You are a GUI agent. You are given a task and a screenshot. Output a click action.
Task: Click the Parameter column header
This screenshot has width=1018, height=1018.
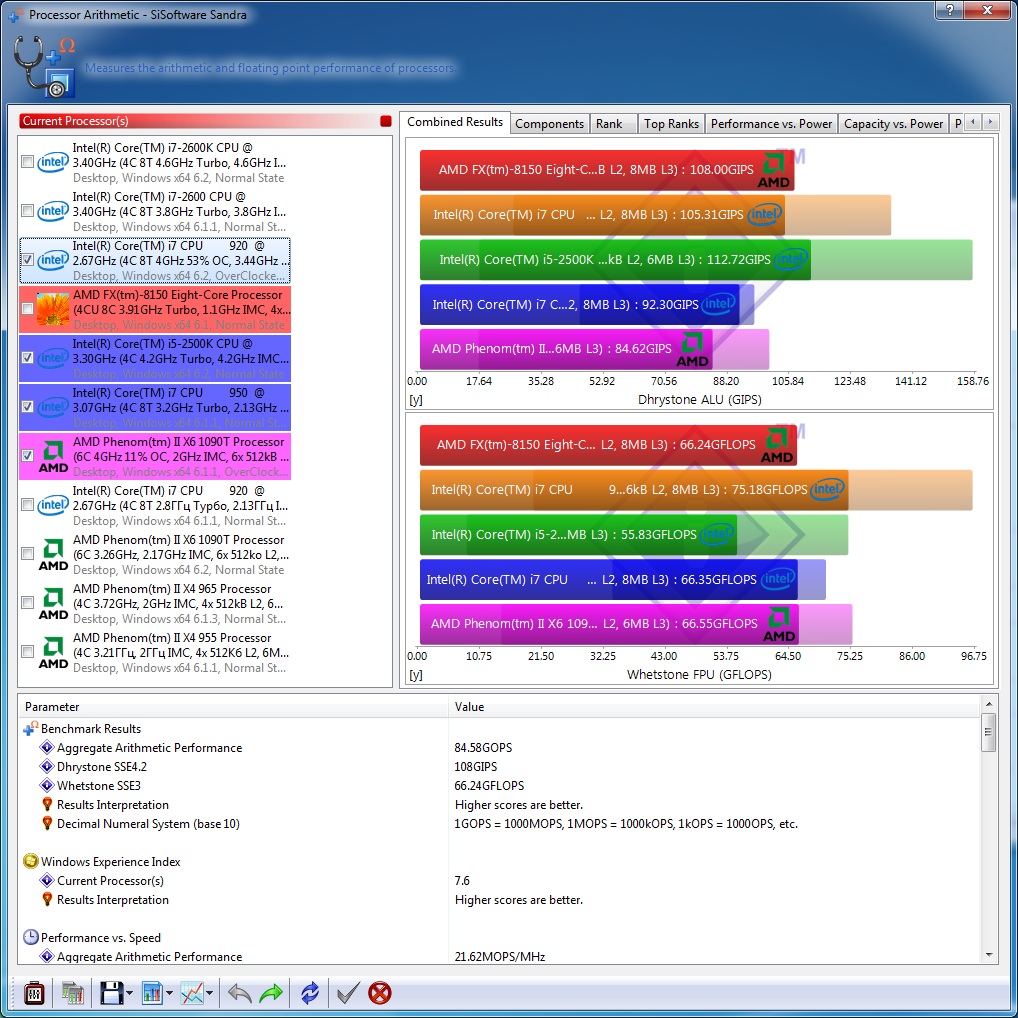(234, 706)
